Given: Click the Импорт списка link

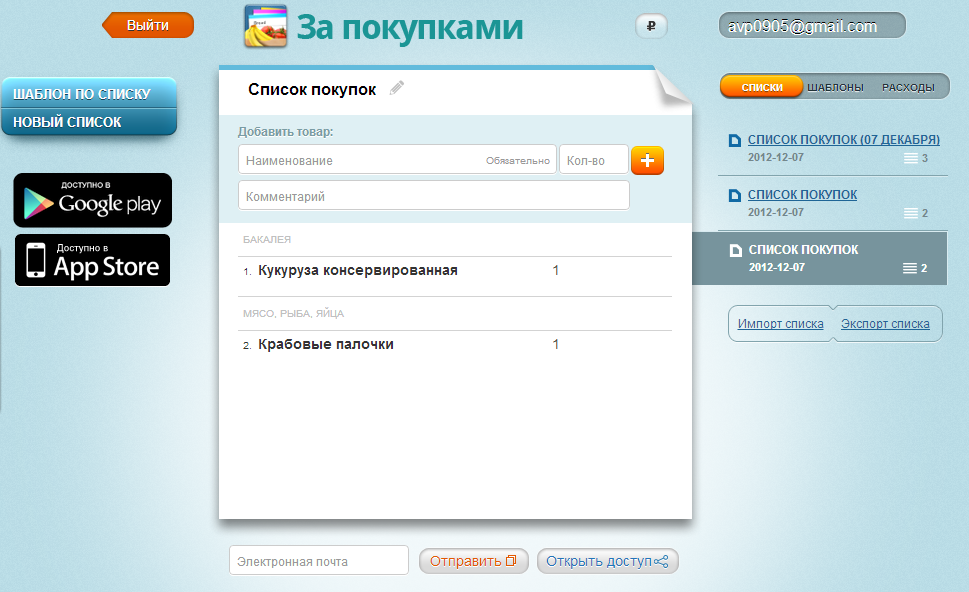Looking at the screenshot, I should click(x=780, y=324).
